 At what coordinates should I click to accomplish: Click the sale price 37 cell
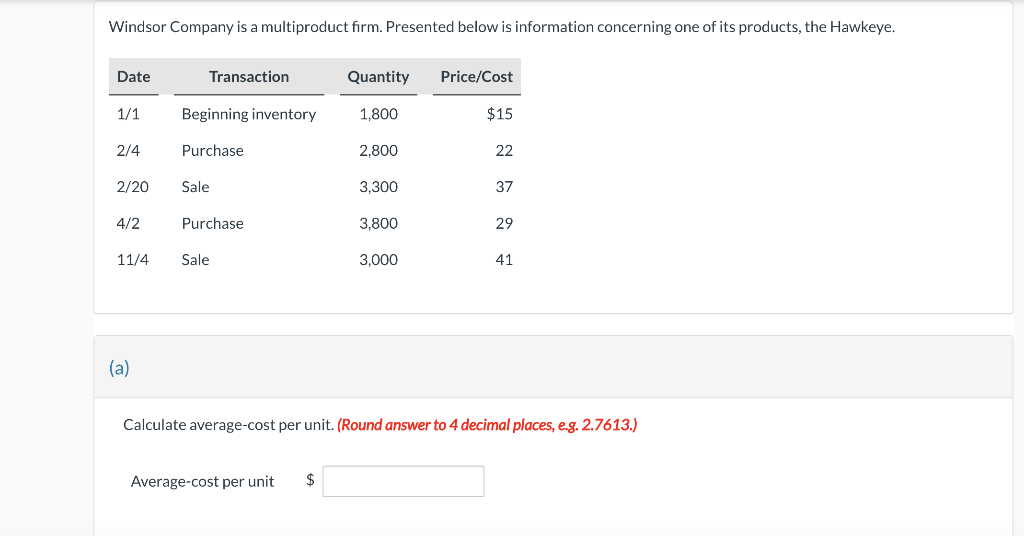coord(504,187)
